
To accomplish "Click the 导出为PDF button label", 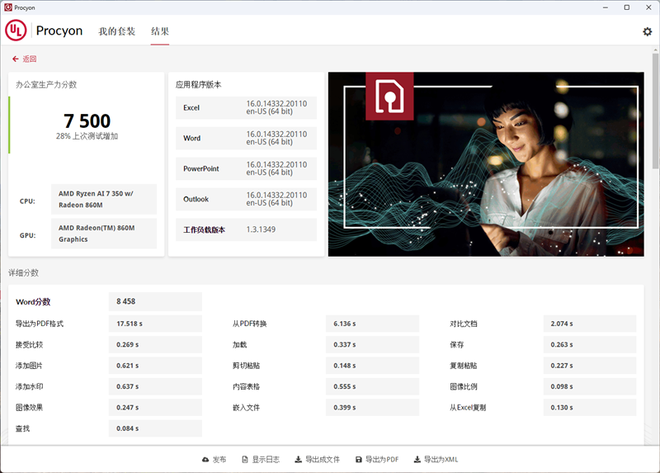I will [x=382, y=460].
